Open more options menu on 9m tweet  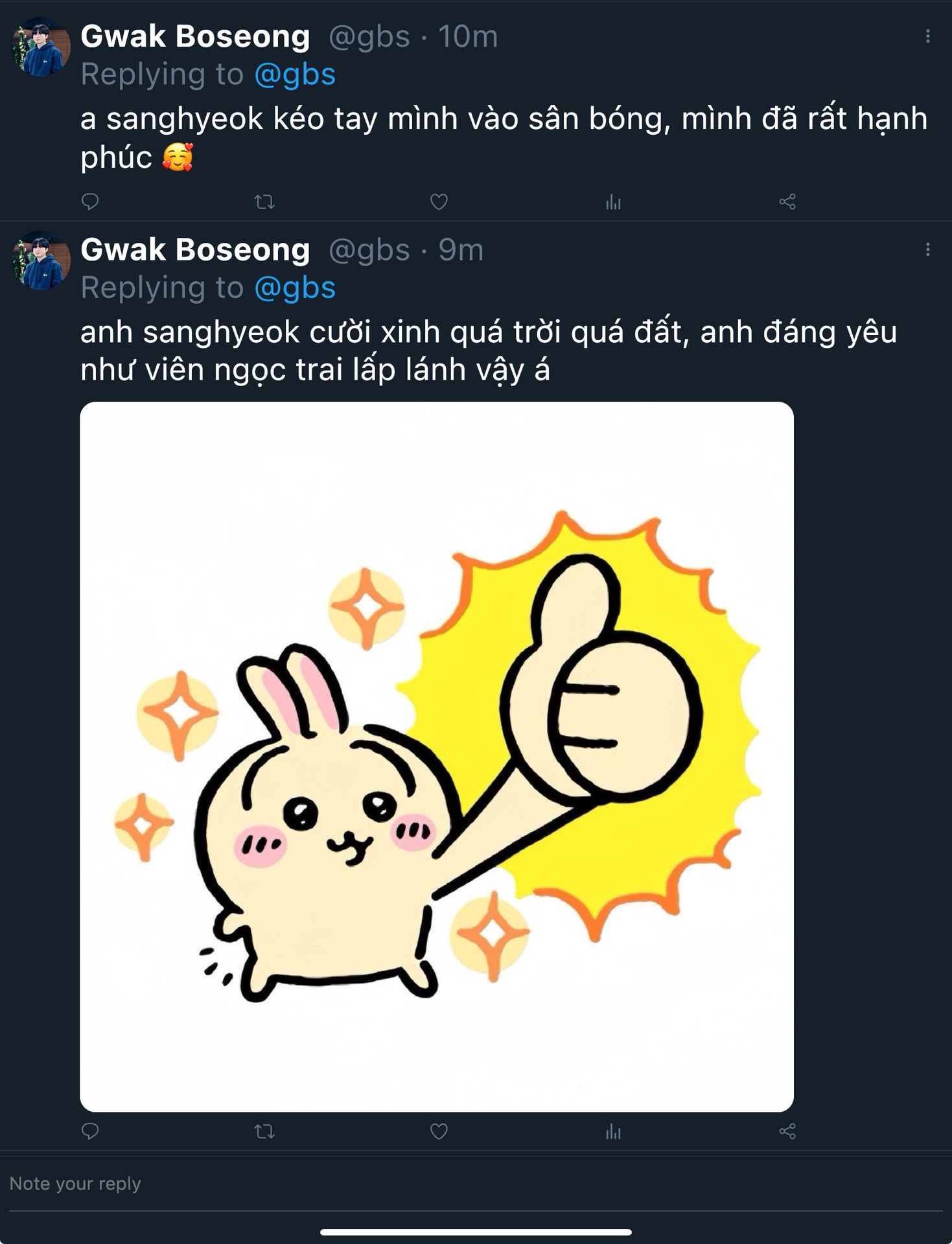[928, 249]
